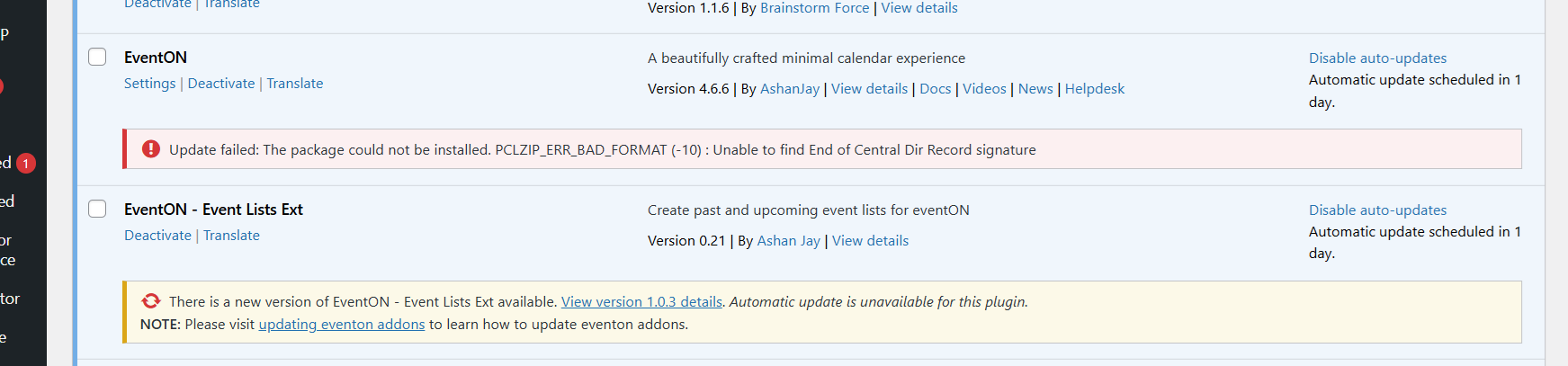The width and height of the screenshot is (1568, 366).
Task: Open Translate for Event Lists Ext
Action: pyautogui.click(x=231, y=236)
